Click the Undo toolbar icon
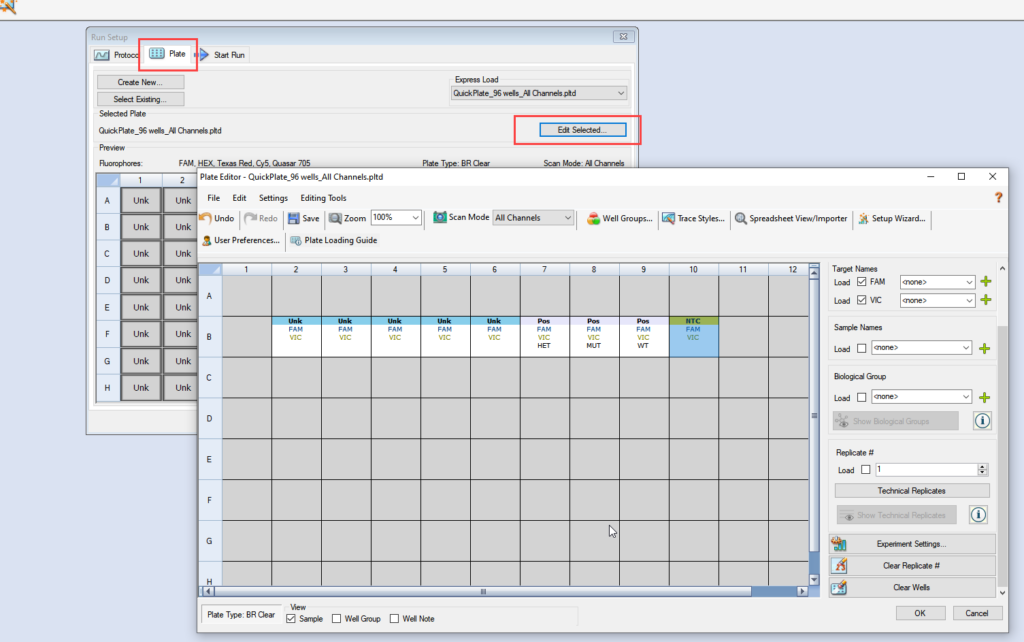1024x642 pixels. click(x=206, y=218)
